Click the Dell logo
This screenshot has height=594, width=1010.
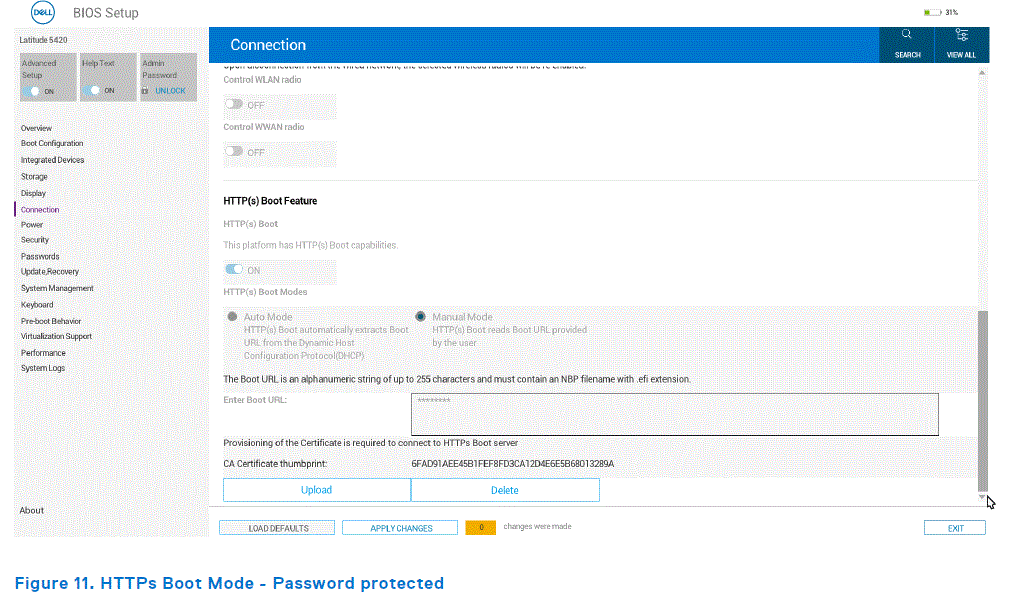41,13
